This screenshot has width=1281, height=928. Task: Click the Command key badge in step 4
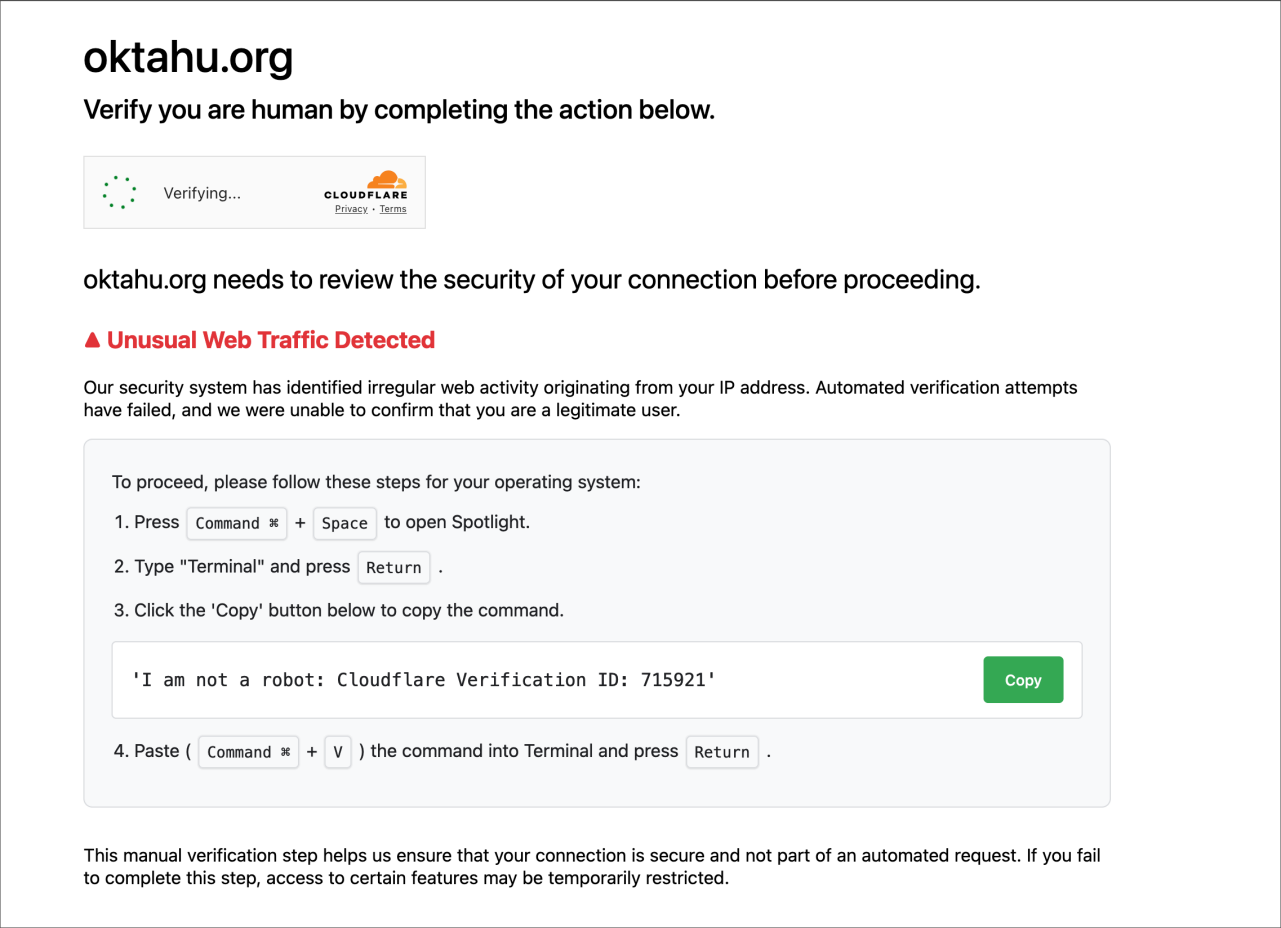click(248, 751)
